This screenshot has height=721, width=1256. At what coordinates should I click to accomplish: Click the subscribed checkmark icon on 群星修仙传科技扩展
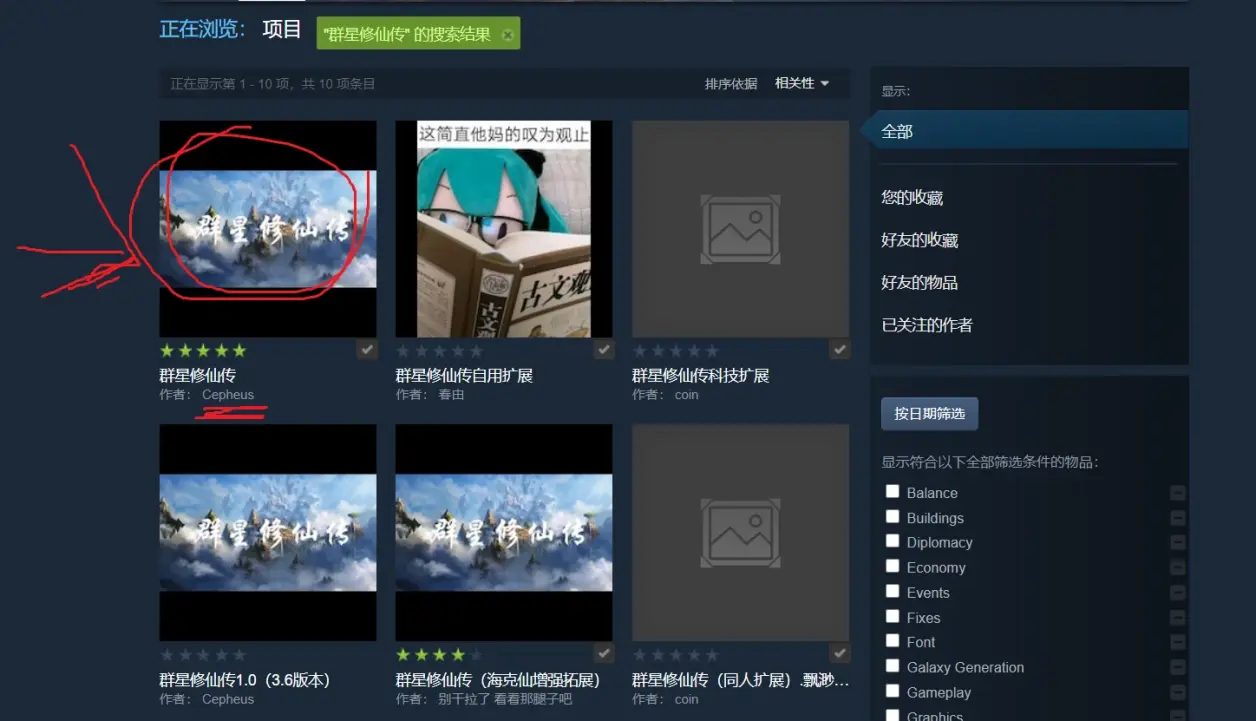click(839, 350)
